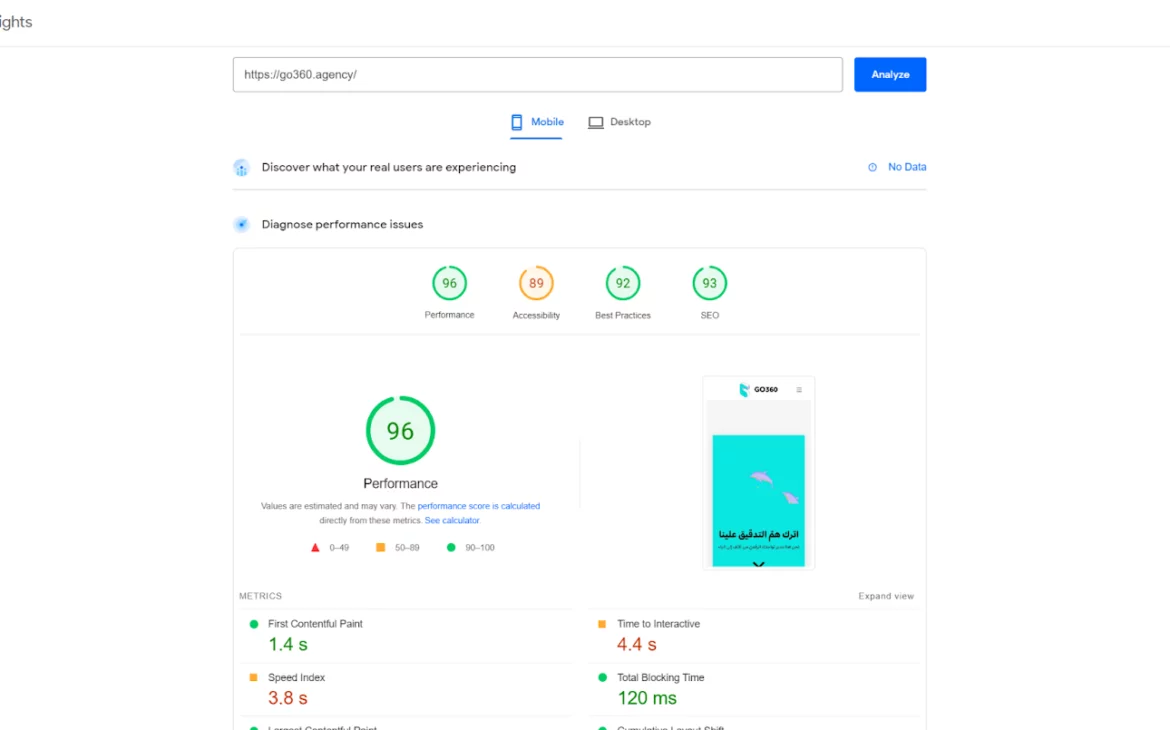Click the mobile phone icon

(516, 122)
